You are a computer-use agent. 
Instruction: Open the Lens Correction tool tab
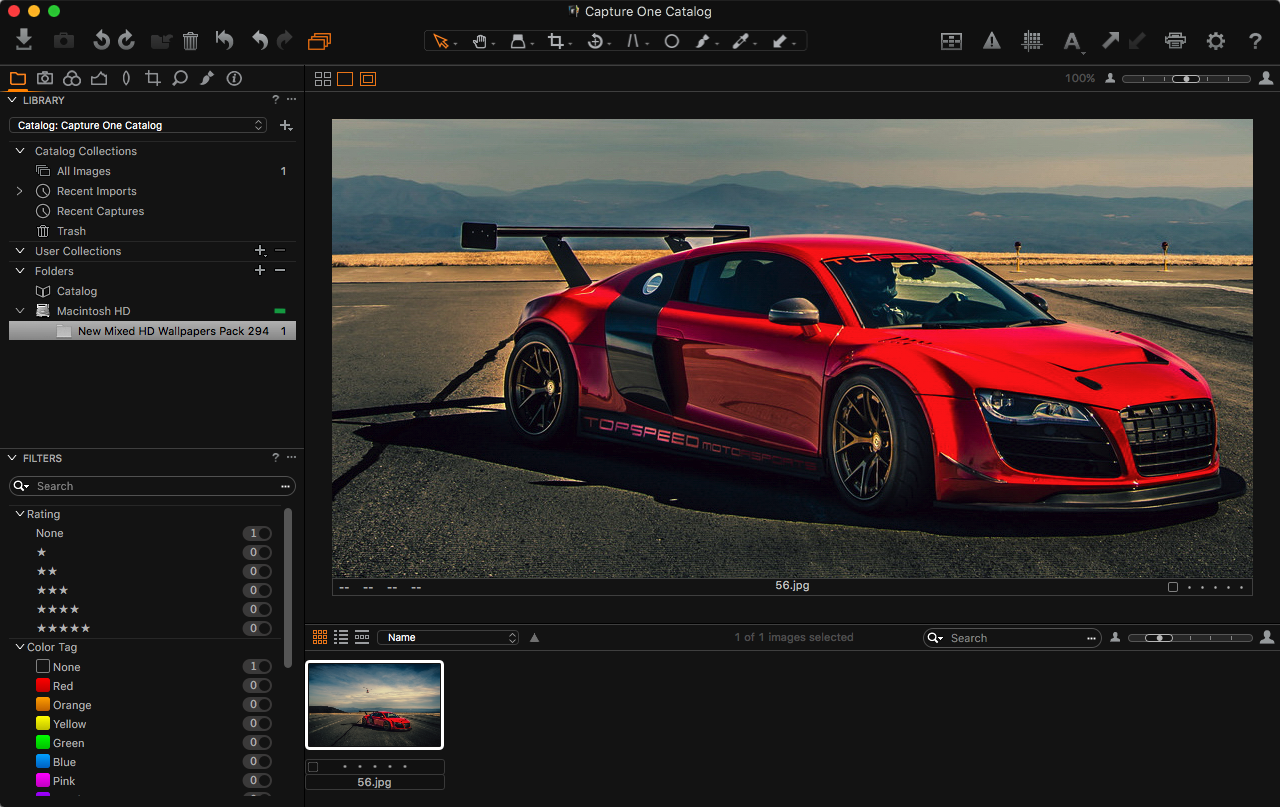[126, 78]
